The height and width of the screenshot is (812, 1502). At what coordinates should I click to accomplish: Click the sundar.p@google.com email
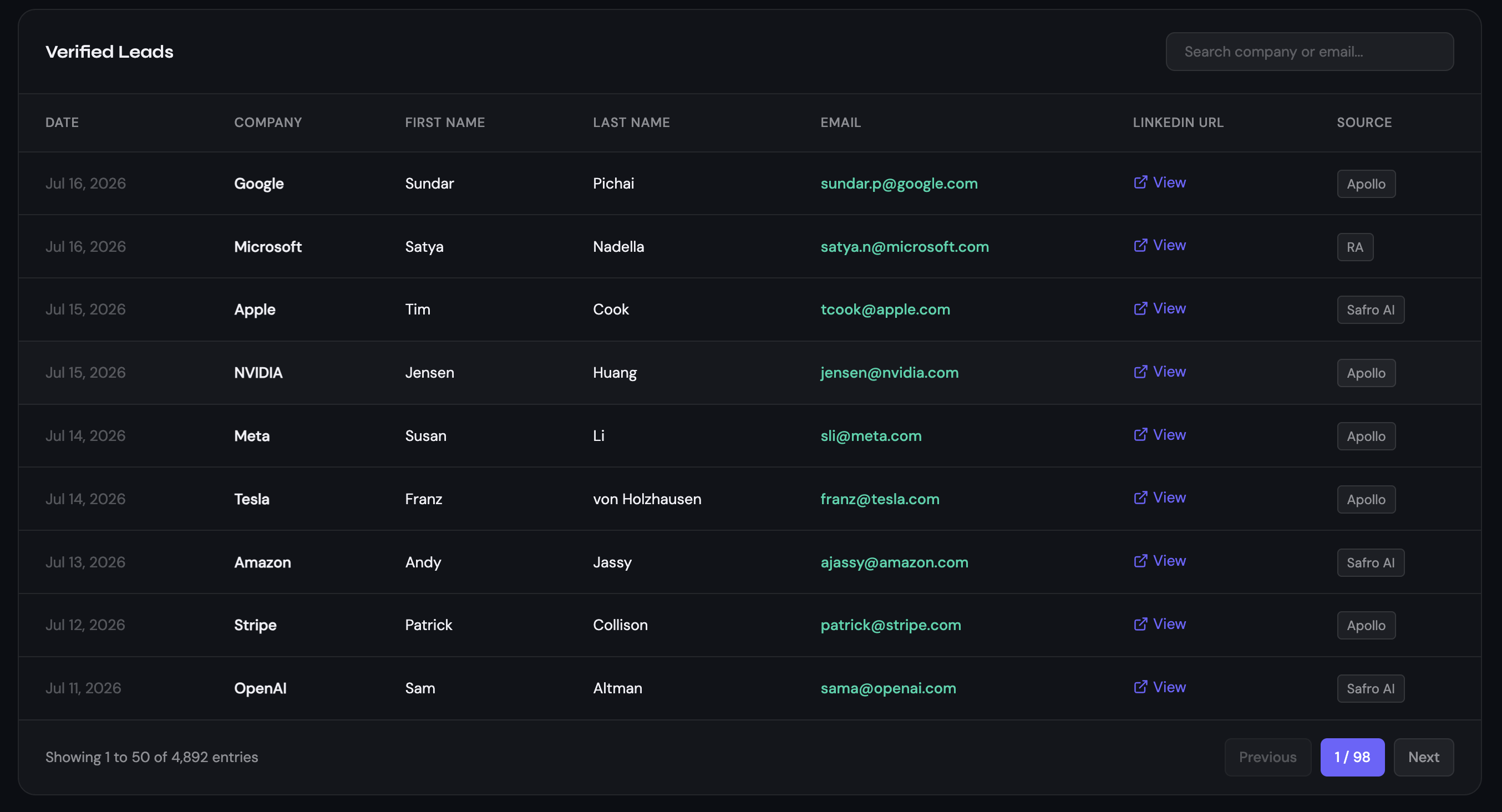click(899, 184)
